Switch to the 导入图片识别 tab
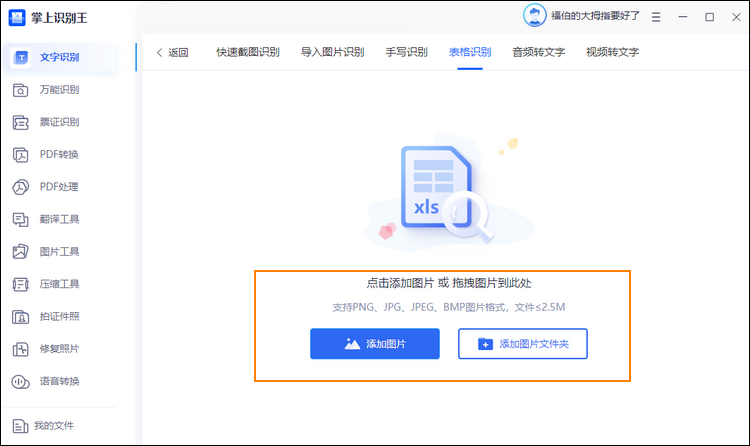 (x=332, y=52)
